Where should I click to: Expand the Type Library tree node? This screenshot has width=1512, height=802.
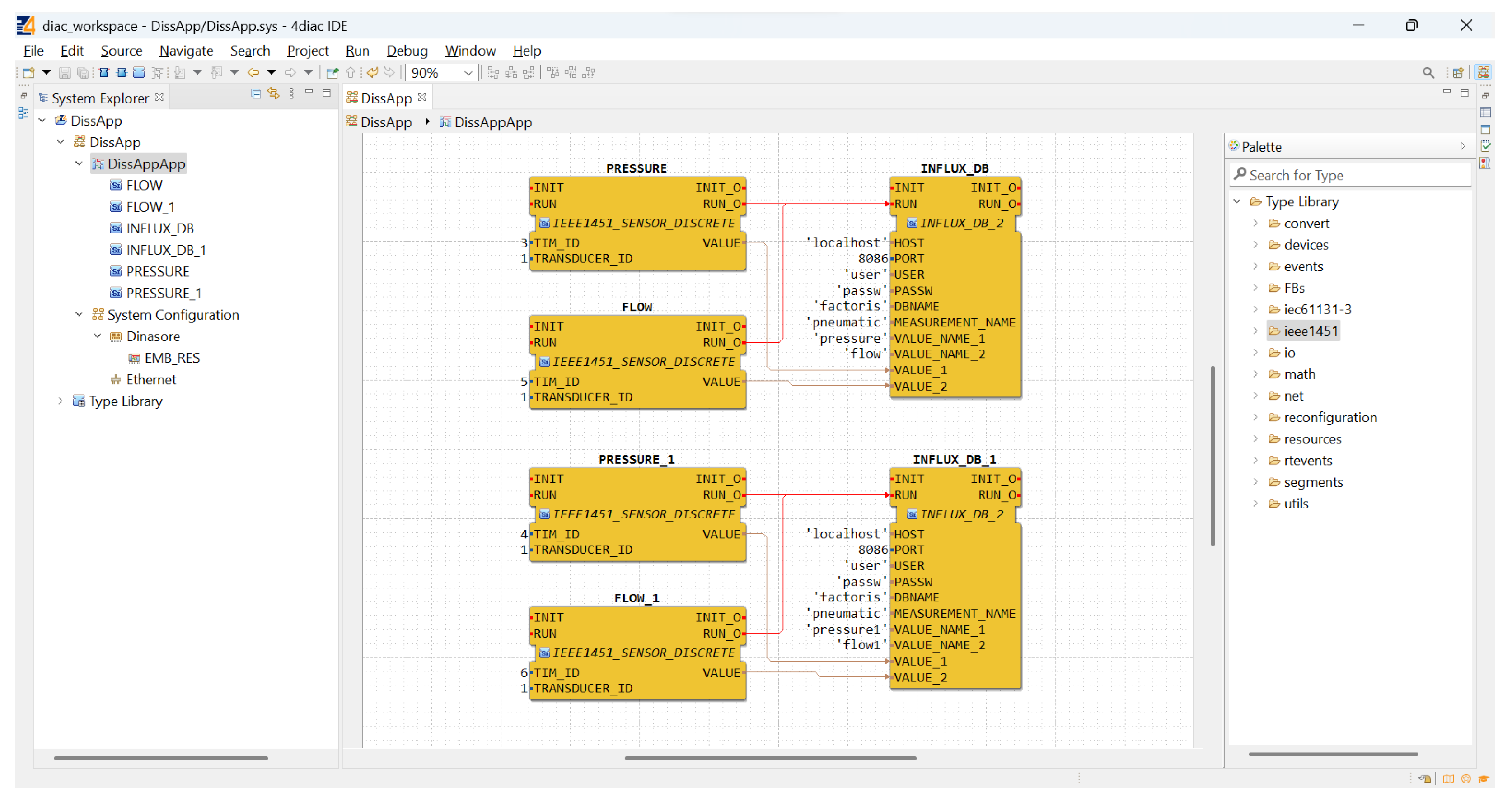(61, 401)
